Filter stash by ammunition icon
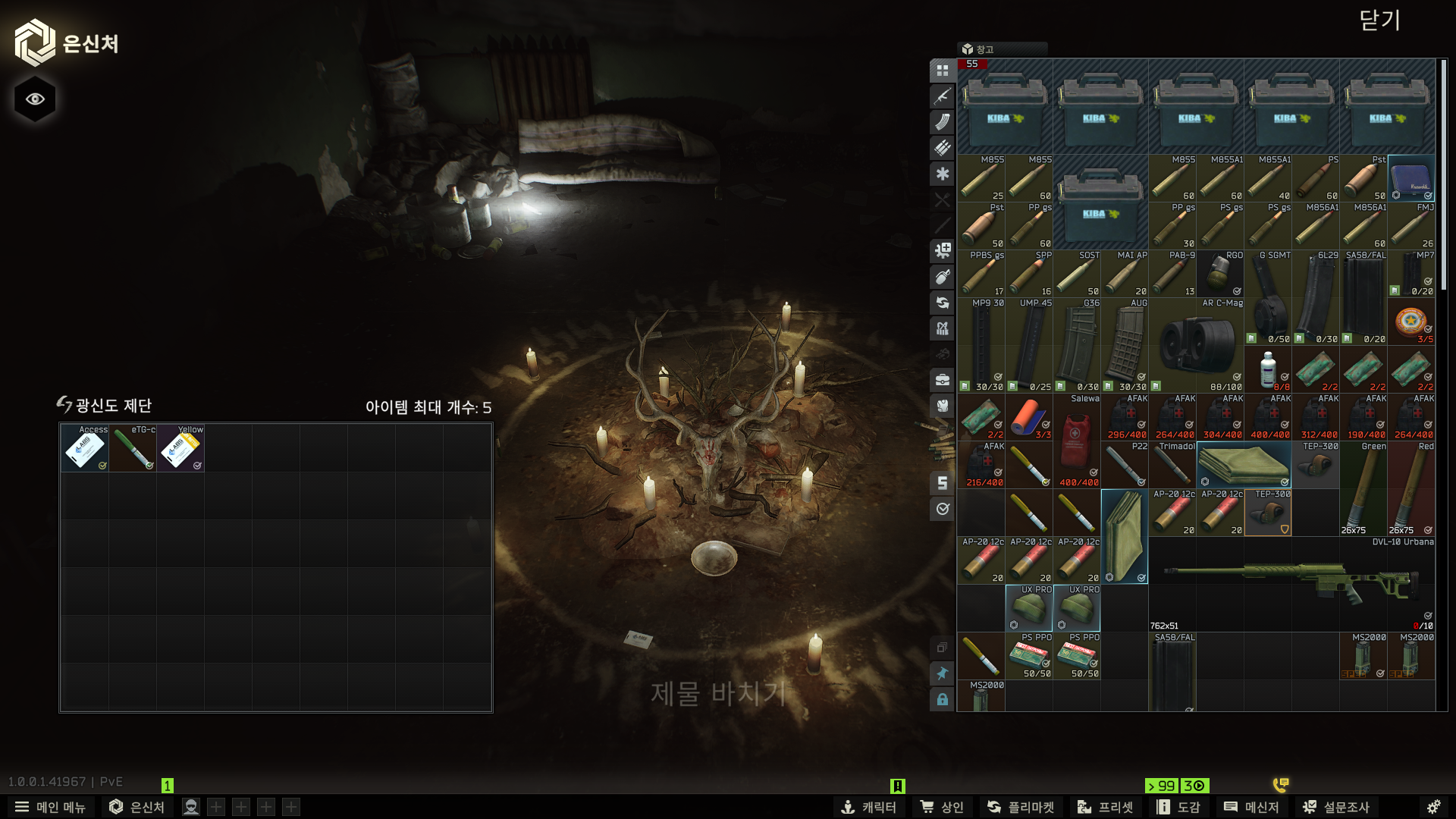The height and width of the screenshot is (819, 1456). click(942, 148)
